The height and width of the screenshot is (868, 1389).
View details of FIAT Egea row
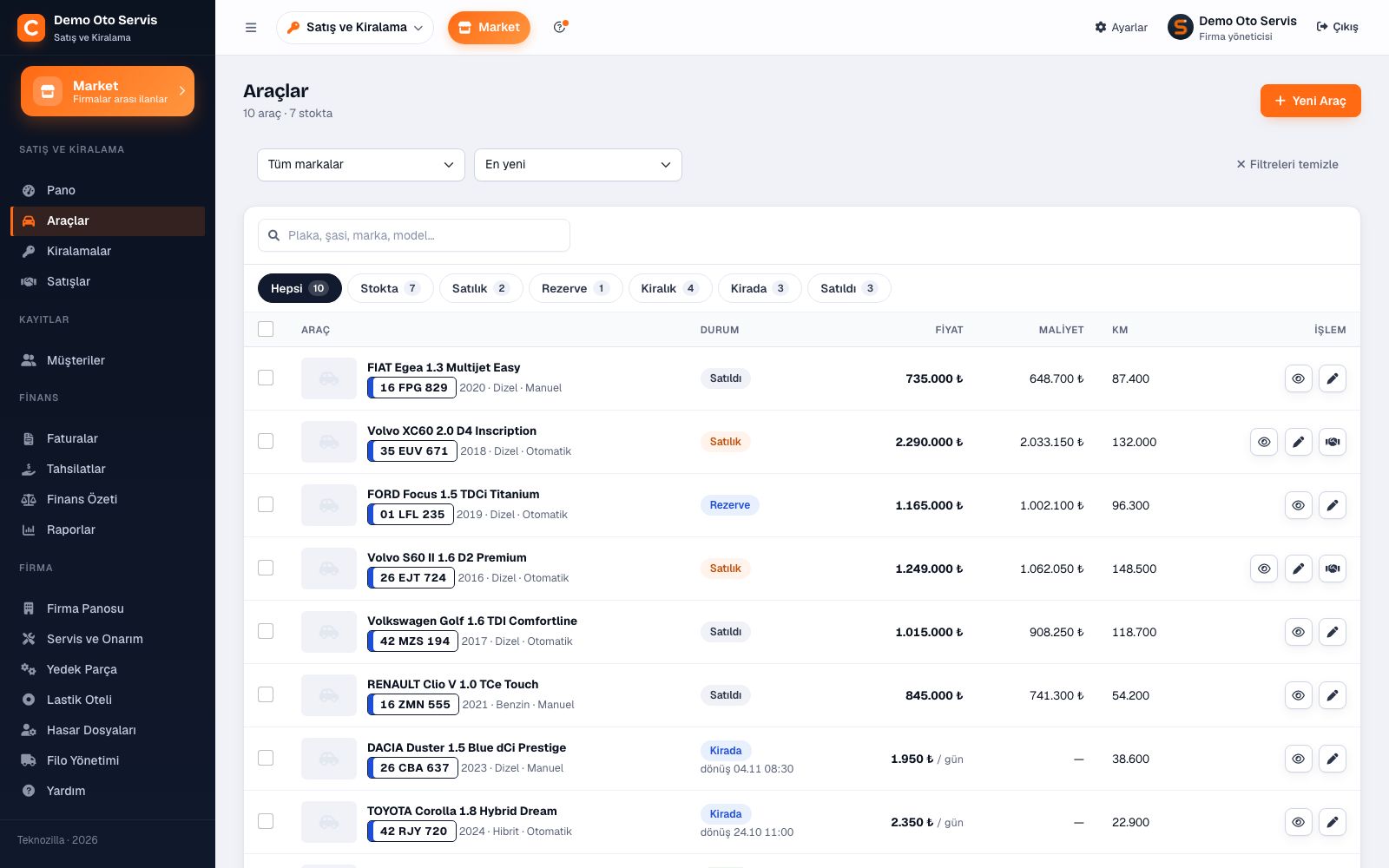pyautogui.click(x=1298, y=378)
